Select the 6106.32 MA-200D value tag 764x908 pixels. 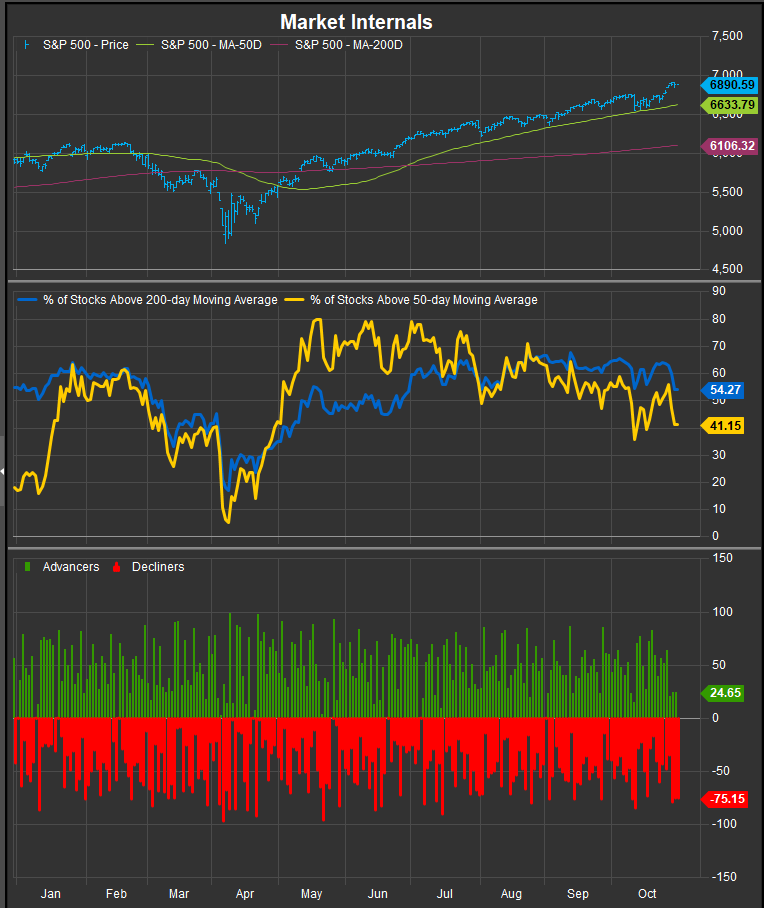pos(732,146)
